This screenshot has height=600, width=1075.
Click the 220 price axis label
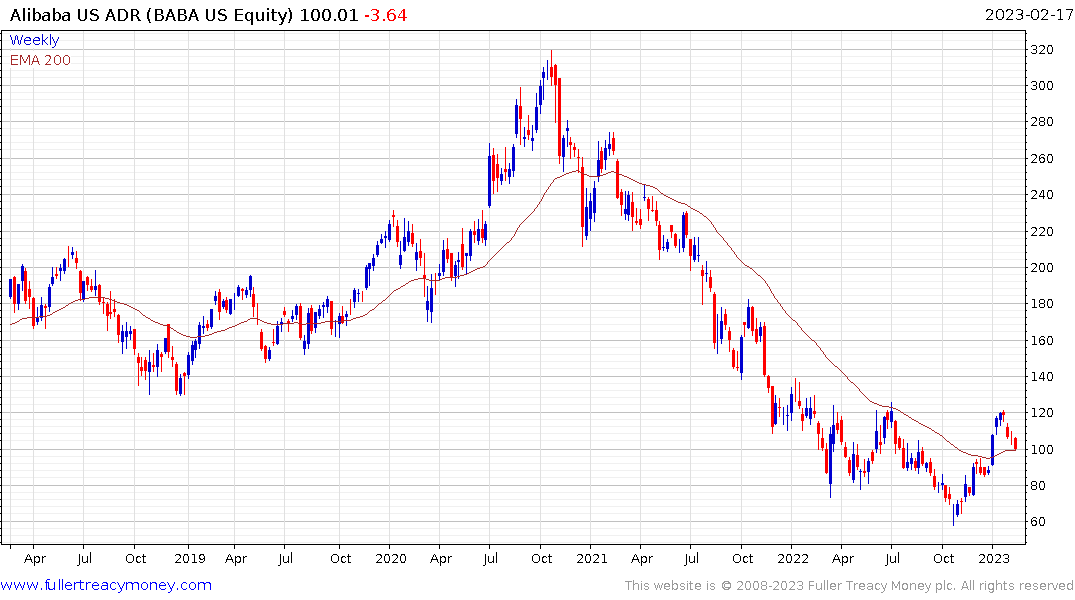(x=1042, y=231)
